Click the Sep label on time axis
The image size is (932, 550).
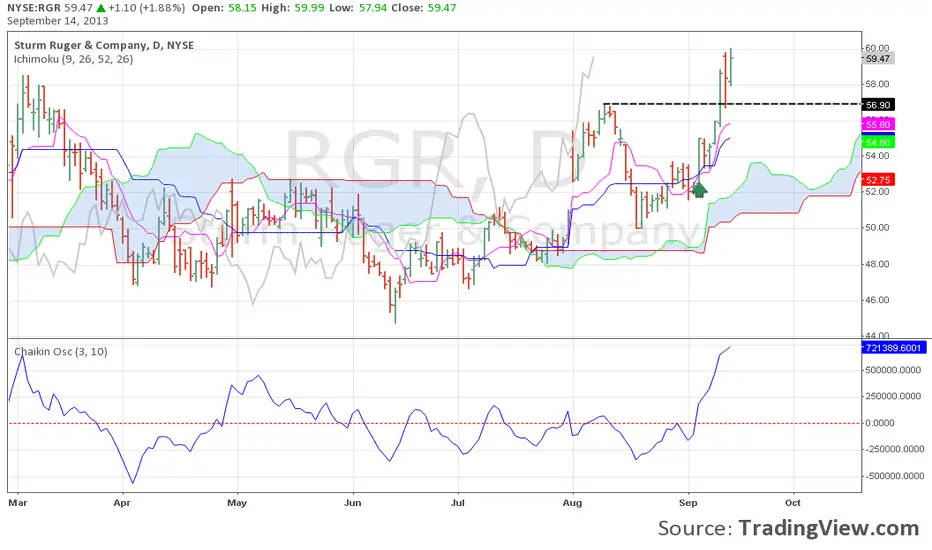688,502
